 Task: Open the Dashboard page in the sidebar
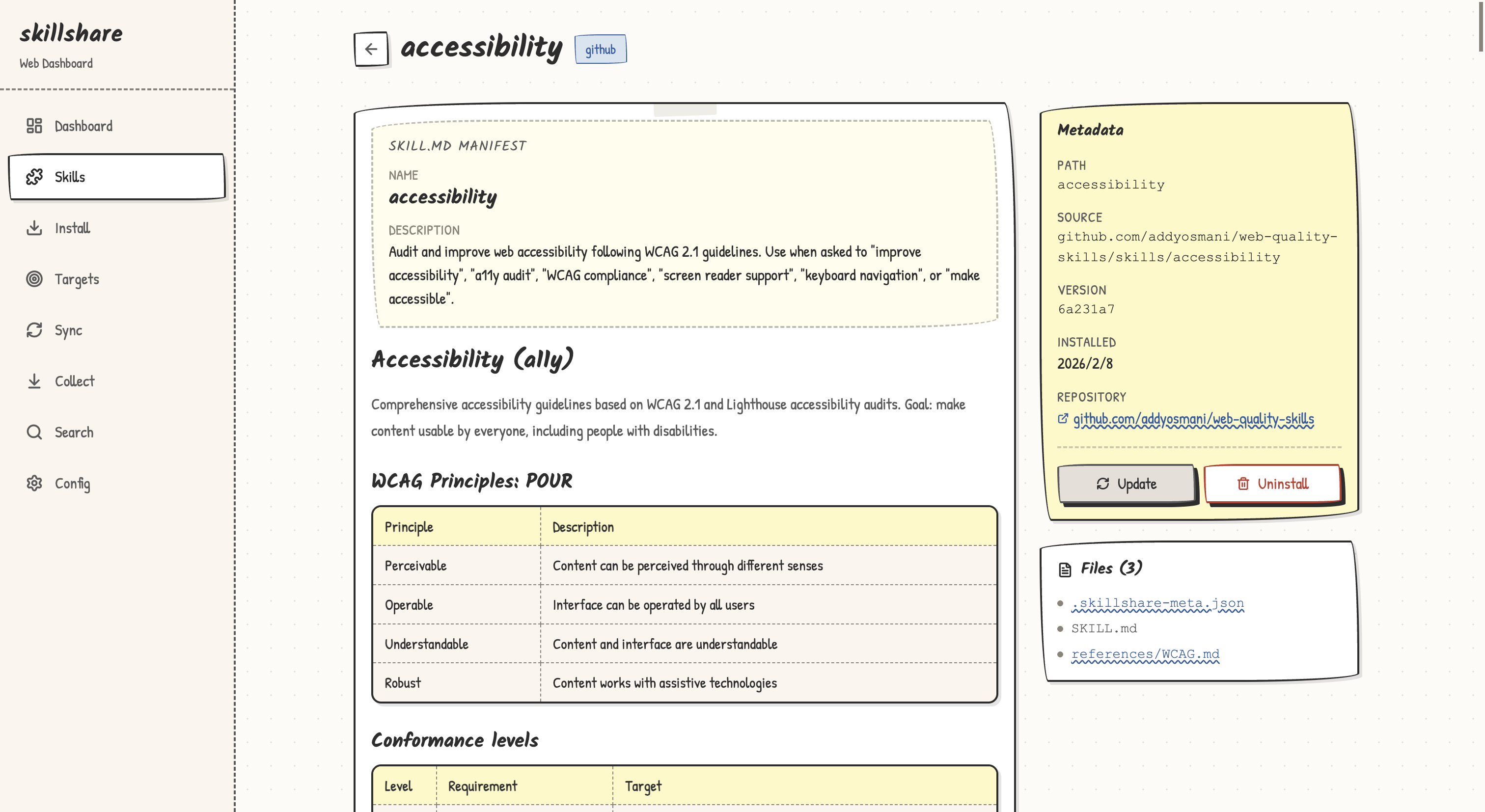pos(83,126)
